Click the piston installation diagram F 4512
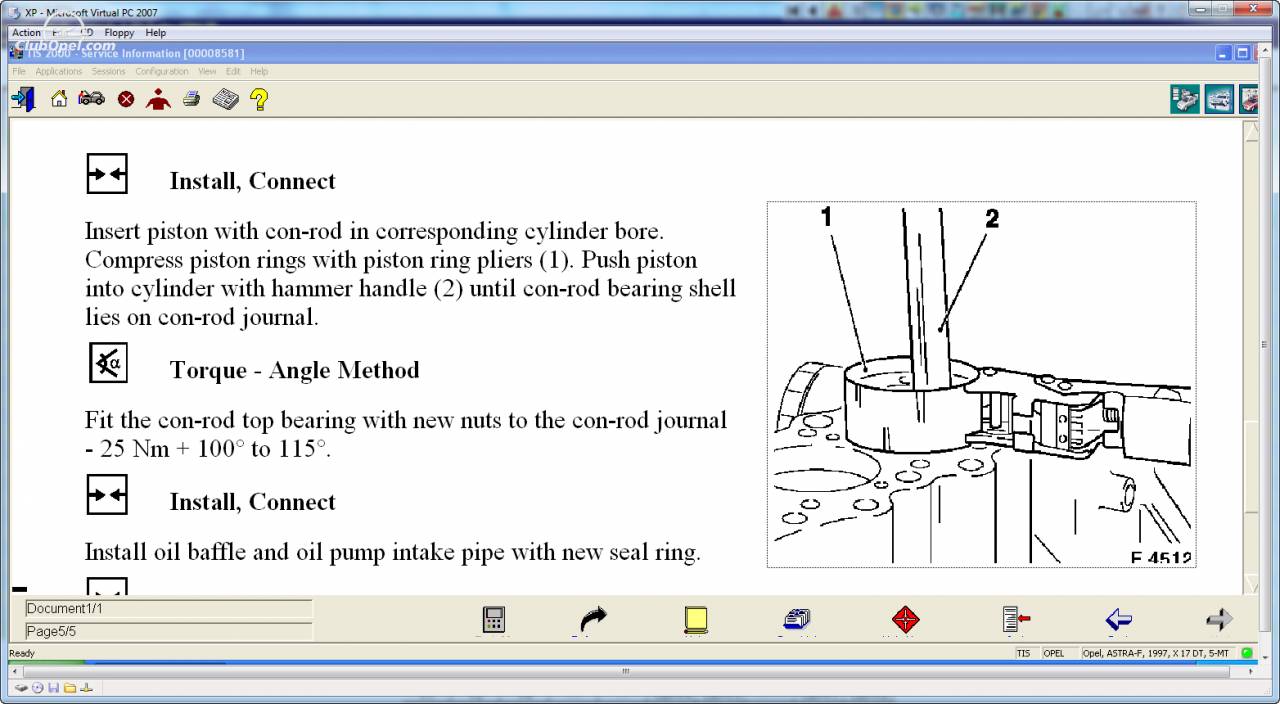This screenshot has width=1280, height=704. click(981, 385)
